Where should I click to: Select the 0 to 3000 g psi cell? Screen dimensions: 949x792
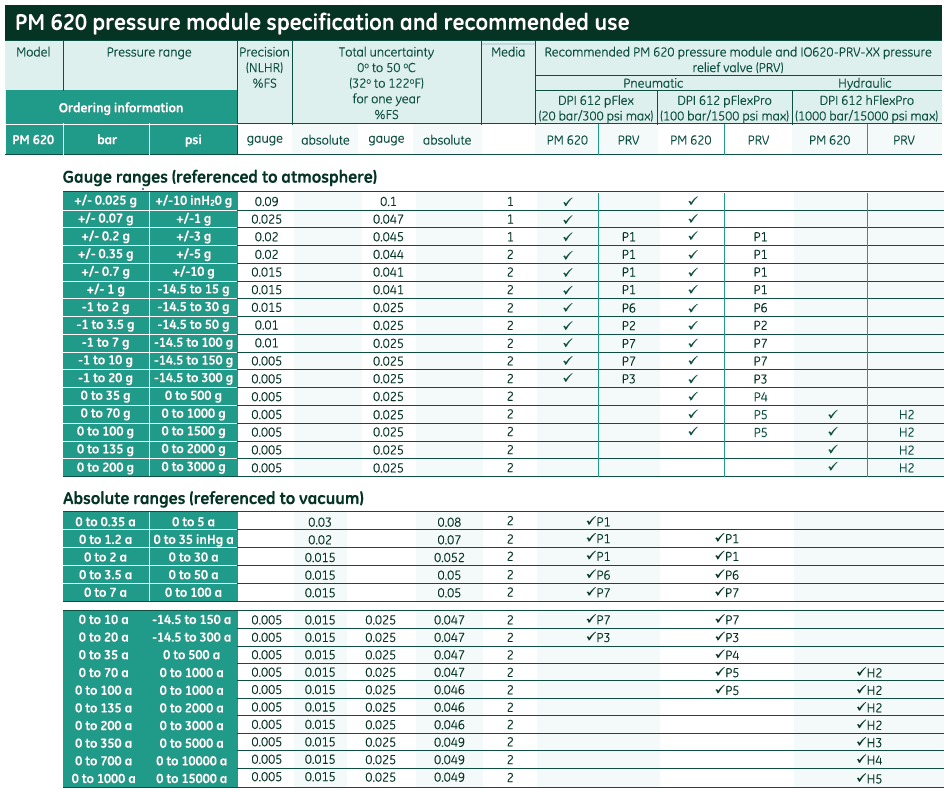point(193,467)
